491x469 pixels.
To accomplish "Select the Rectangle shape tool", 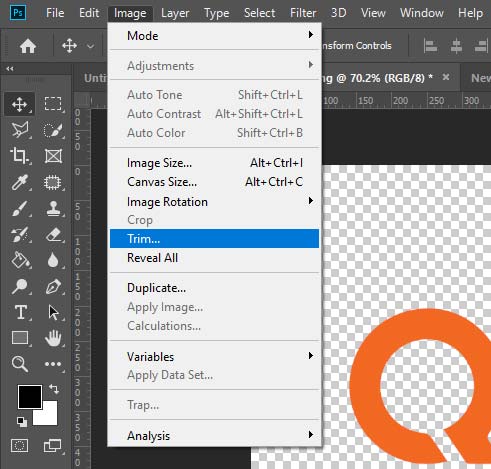I will click(x=19, y=338).
